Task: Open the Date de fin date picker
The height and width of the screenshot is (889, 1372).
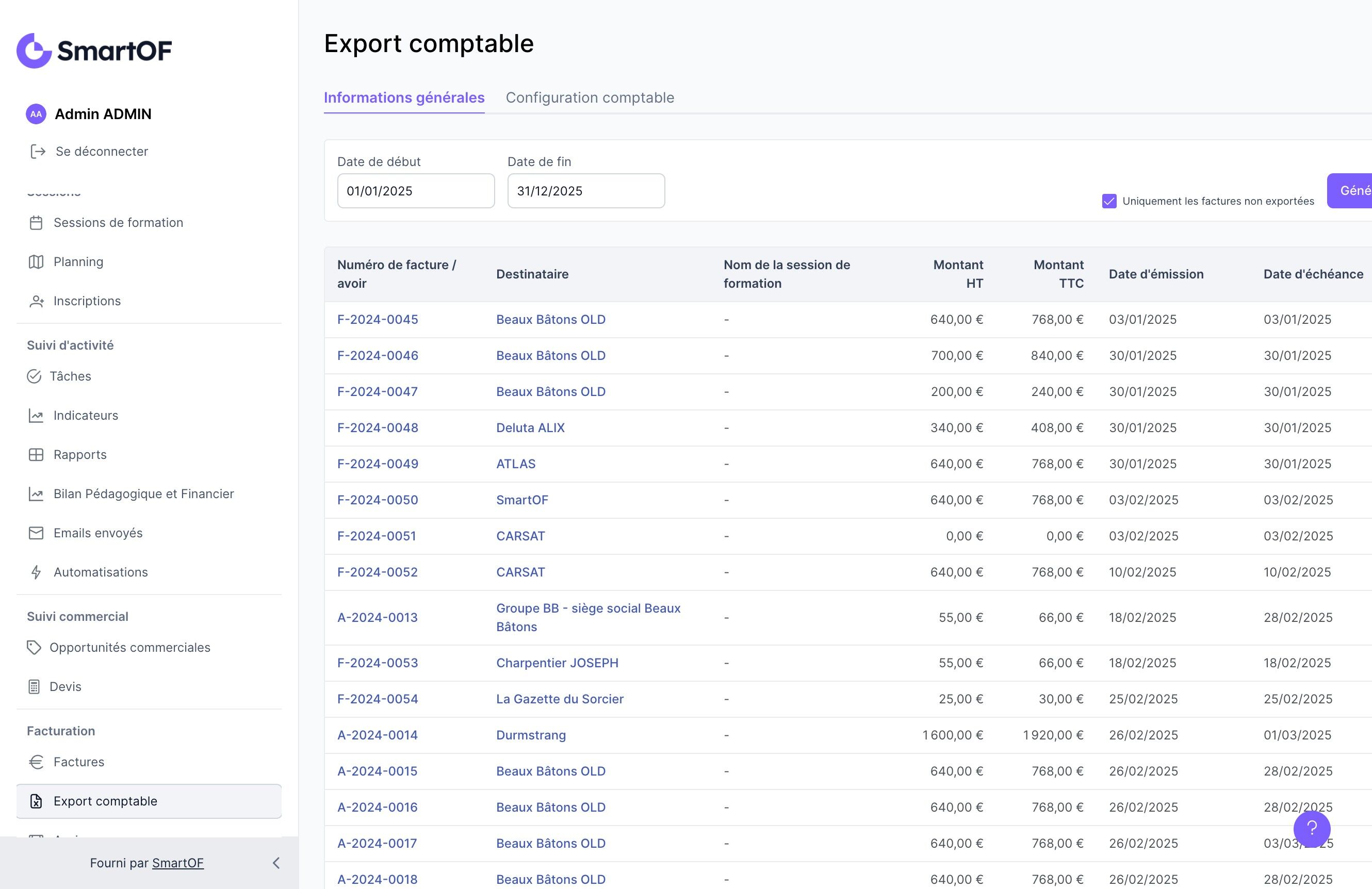Action: (x=585, y=191)
